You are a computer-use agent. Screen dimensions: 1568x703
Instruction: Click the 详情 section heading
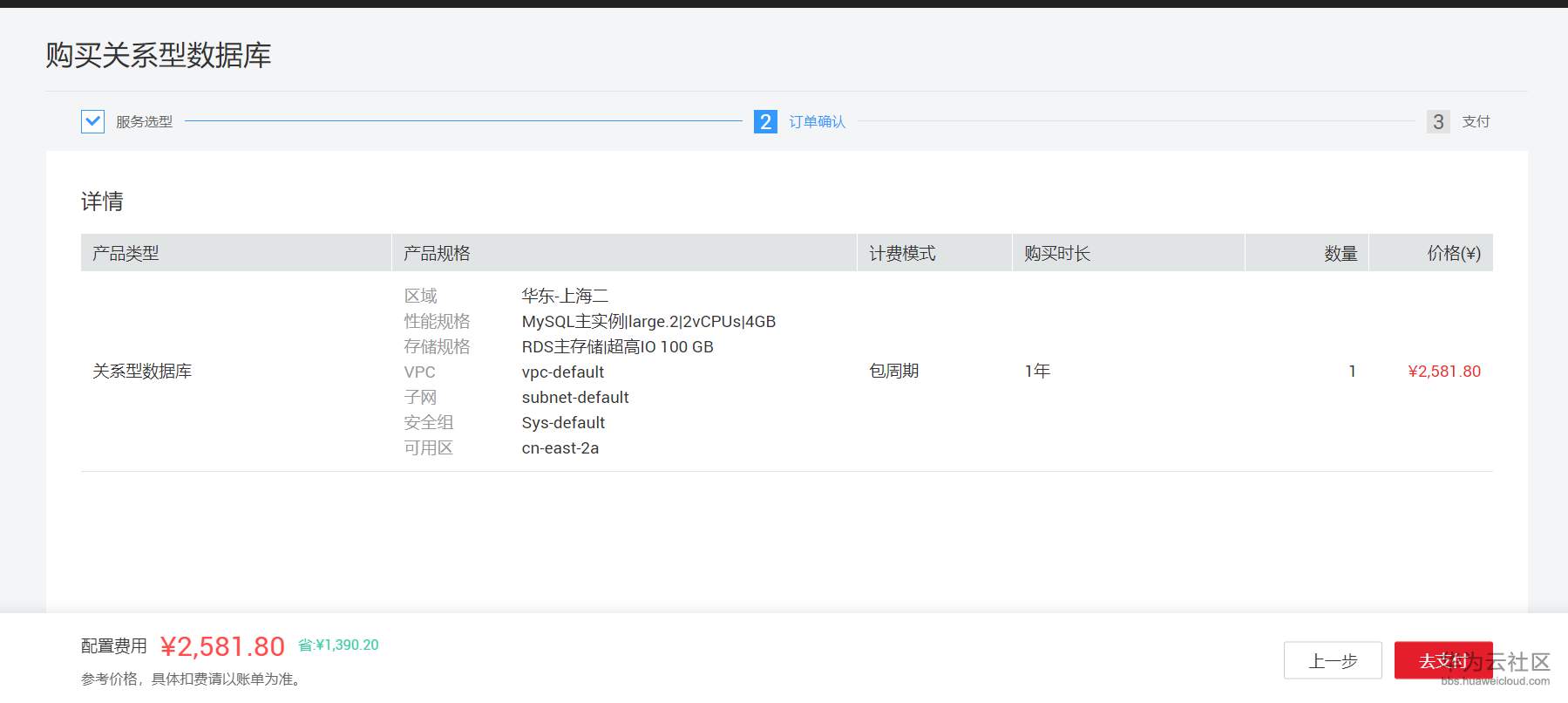click(x=102, y=201)
